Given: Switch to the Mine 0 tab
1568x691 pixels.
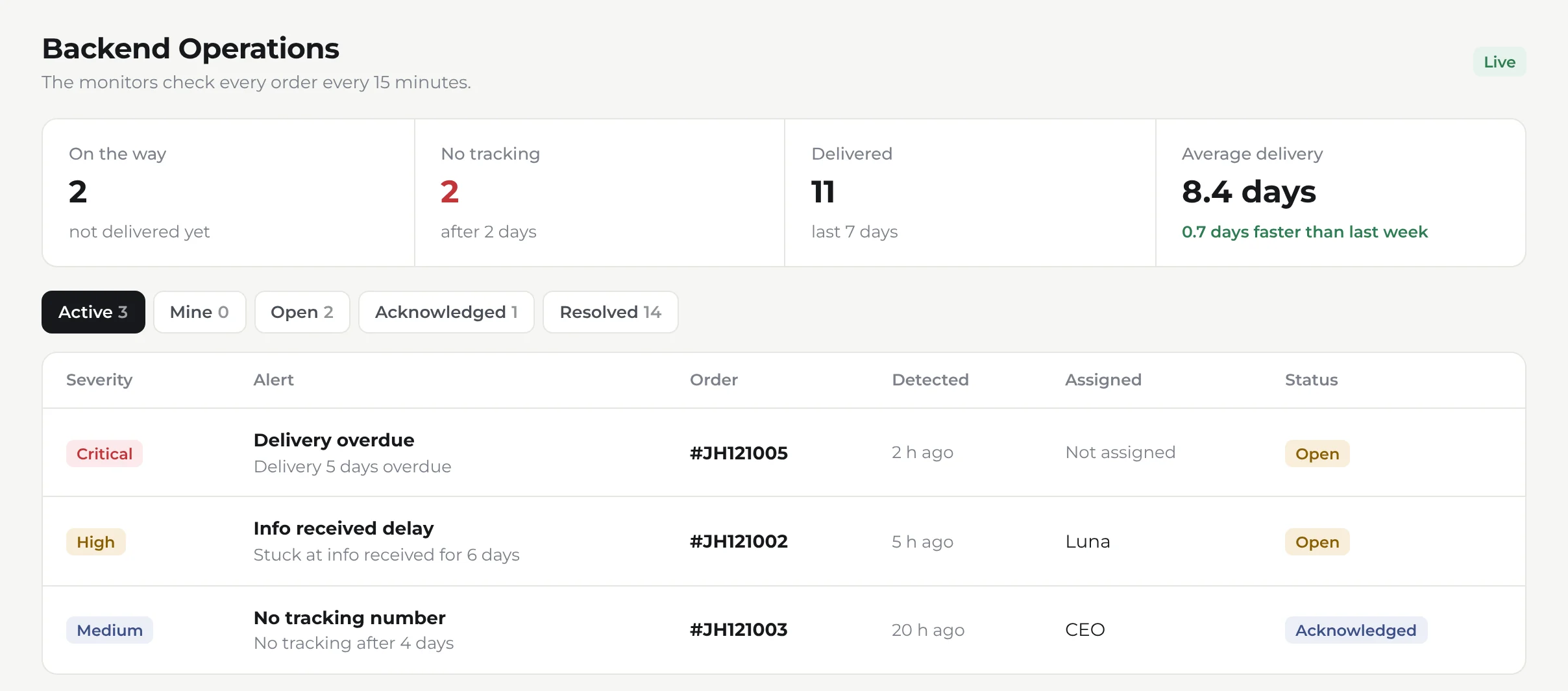Looking at the screenshot, I should tap(200, 312).
